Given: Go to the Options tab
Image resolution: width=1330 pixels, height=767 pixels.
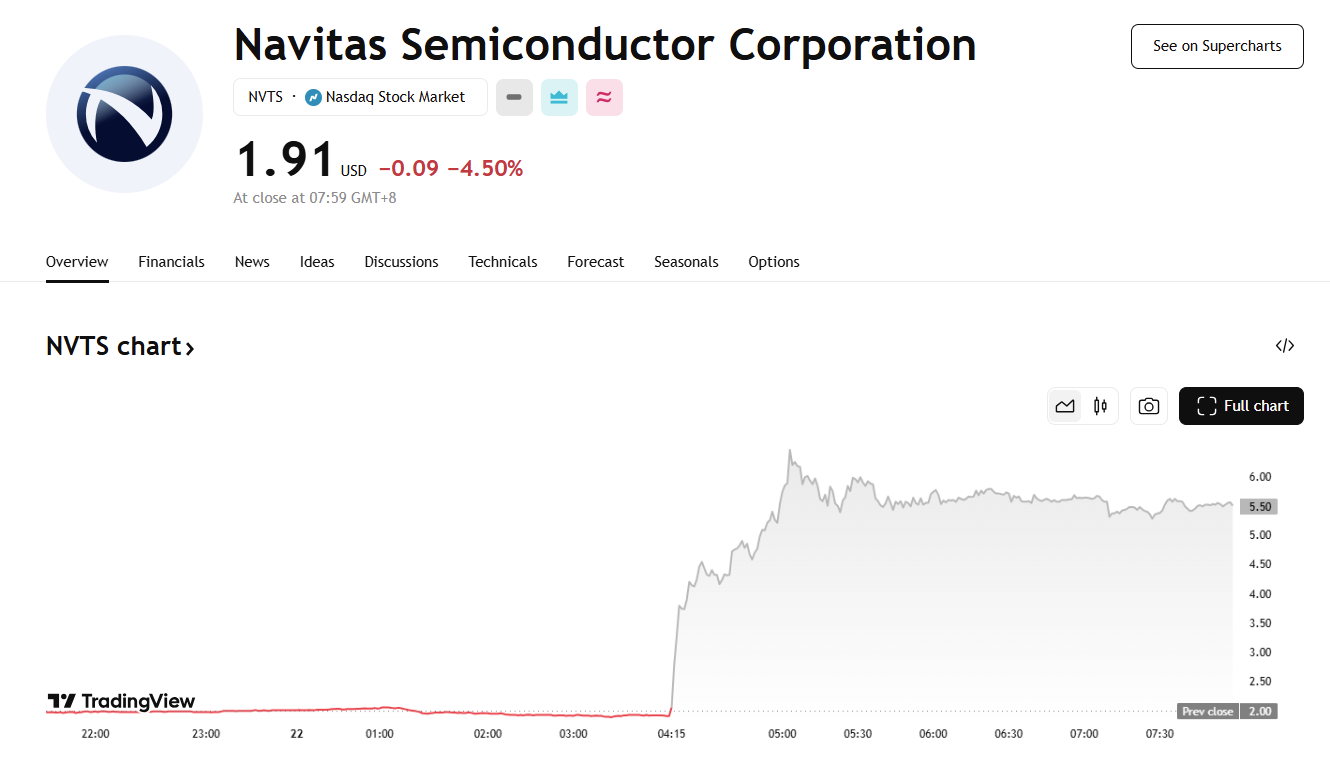Looking at the screenshot, I should (773, 262).
